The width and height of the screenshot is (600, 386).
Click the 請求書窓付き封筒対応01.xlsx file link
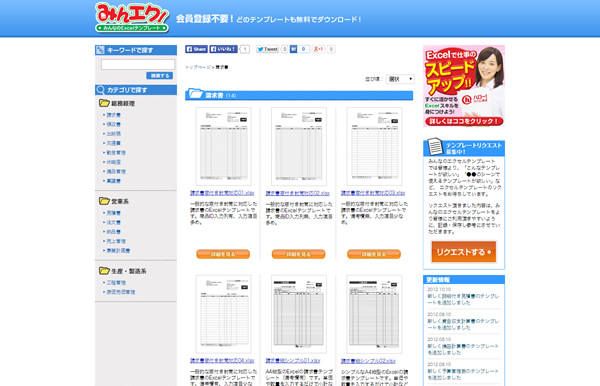pos(222,193)
